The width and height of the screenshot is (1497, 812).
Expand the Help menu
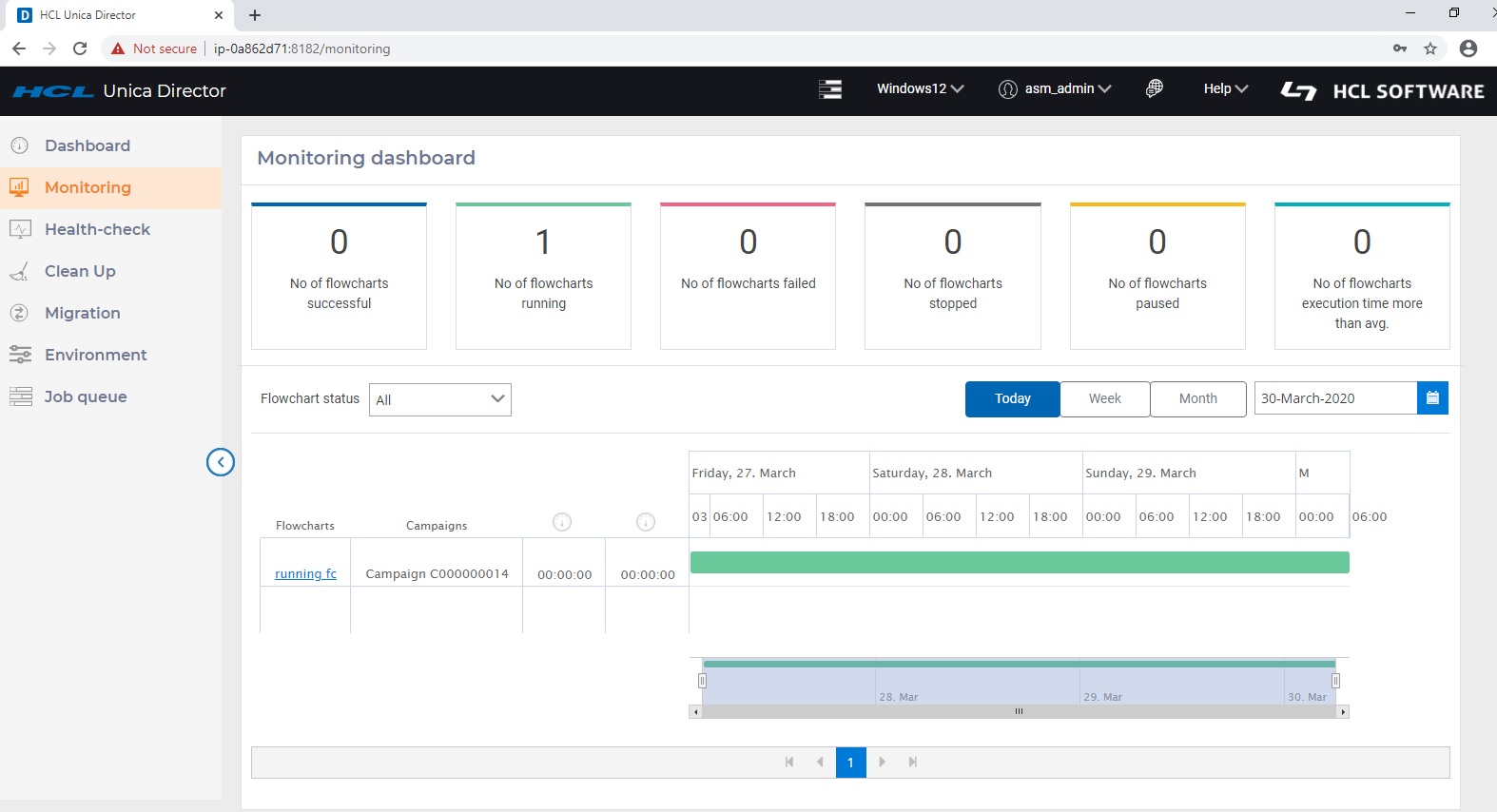click(1225, 88)
